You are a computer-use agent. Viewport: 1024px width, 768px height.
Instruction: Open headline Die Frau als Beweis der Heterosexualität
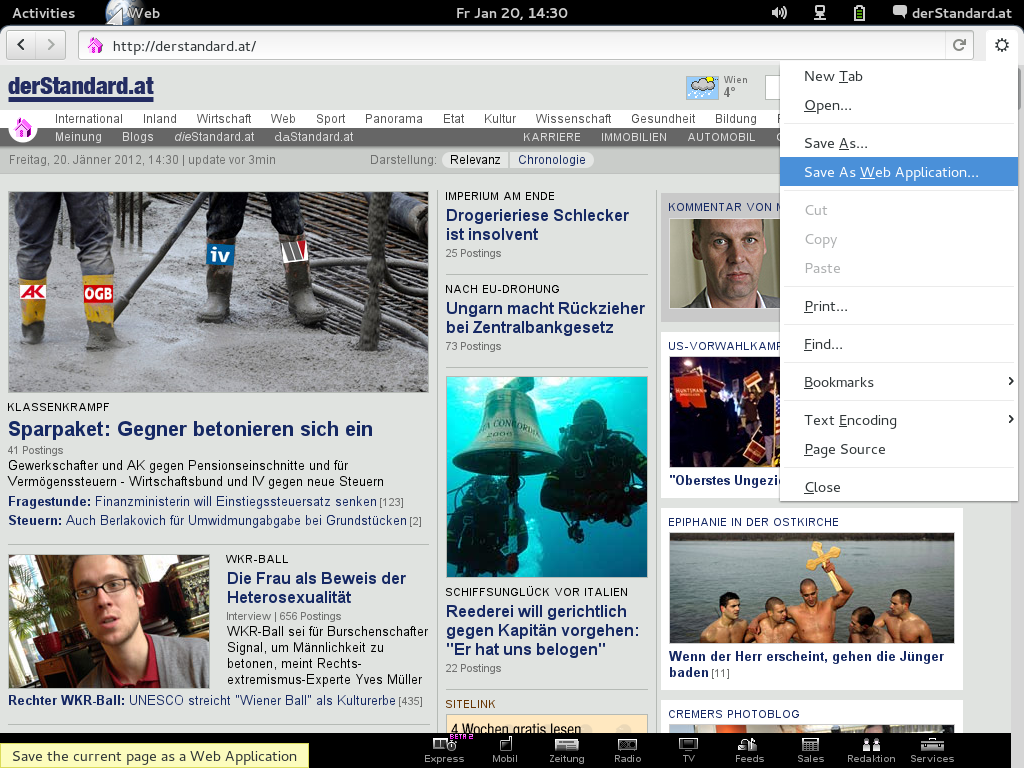tap(316, 588)
